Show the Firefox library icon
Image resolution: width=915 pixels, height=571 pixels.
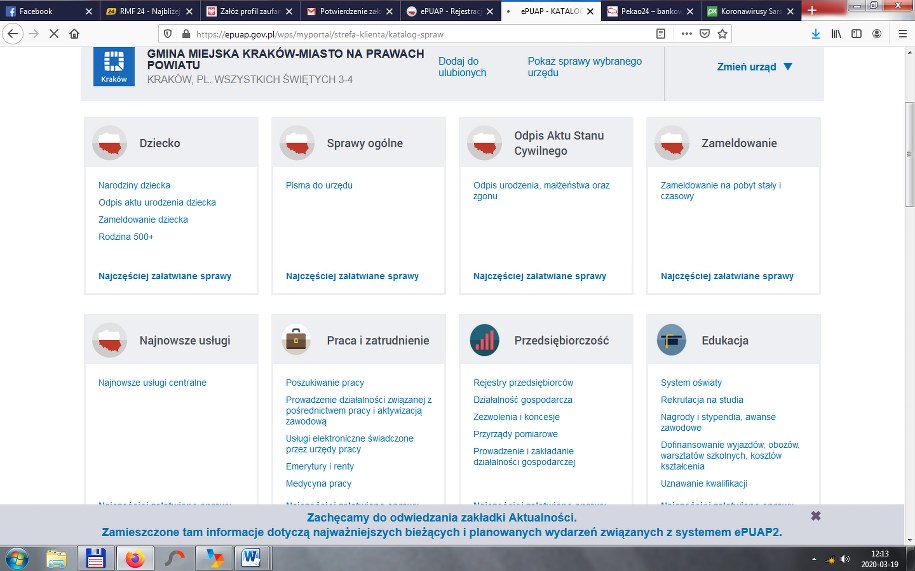coord(836,34)
